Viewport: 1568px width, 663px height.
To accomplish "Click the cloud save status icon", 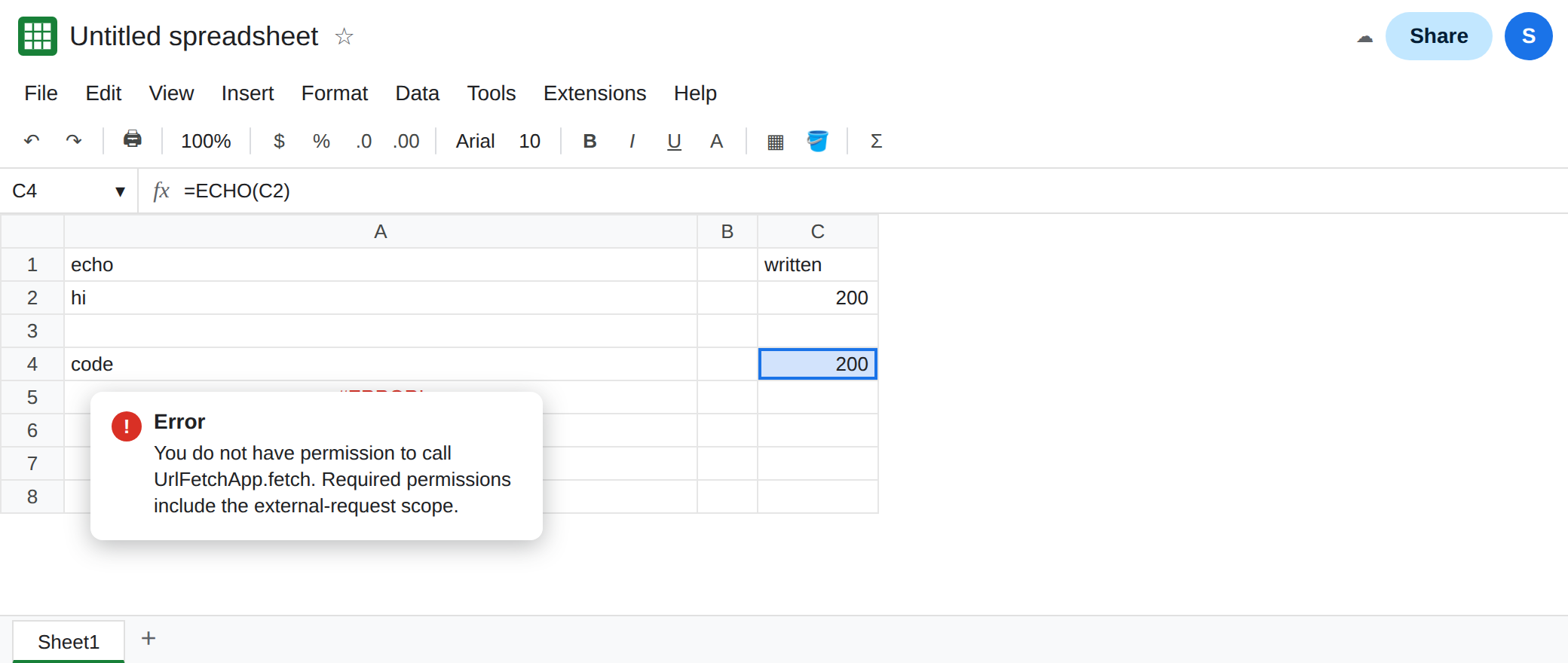I will (x=1364, y=37).
